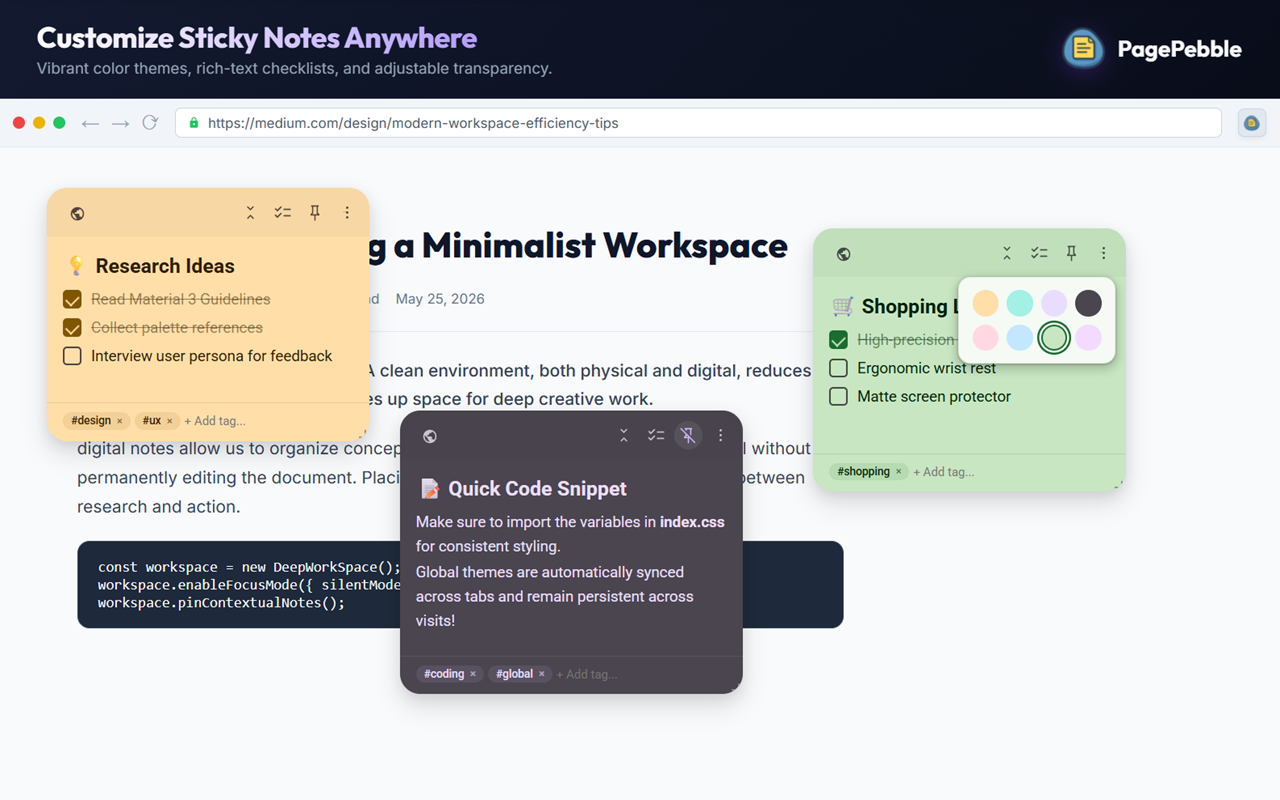Select the selected green color swatch

tap(1054, 337)
